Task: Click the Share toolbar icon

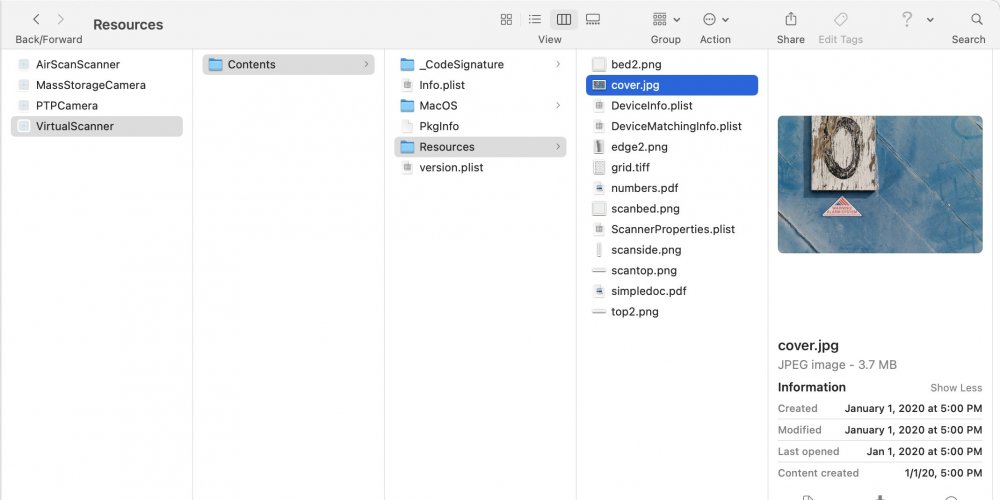Action: click(791, 19)
